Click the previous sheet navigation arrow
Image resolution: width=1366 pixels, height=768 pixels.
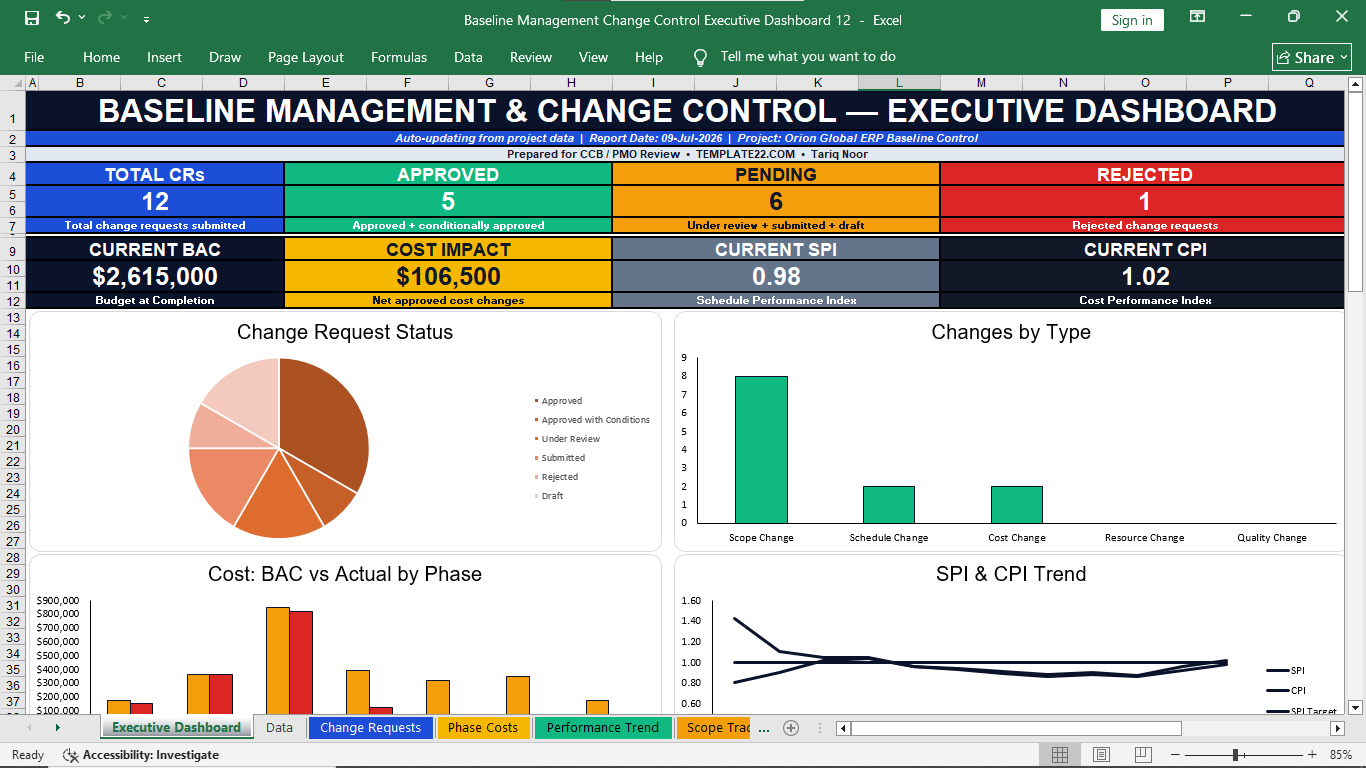click(x=29, y=727)
